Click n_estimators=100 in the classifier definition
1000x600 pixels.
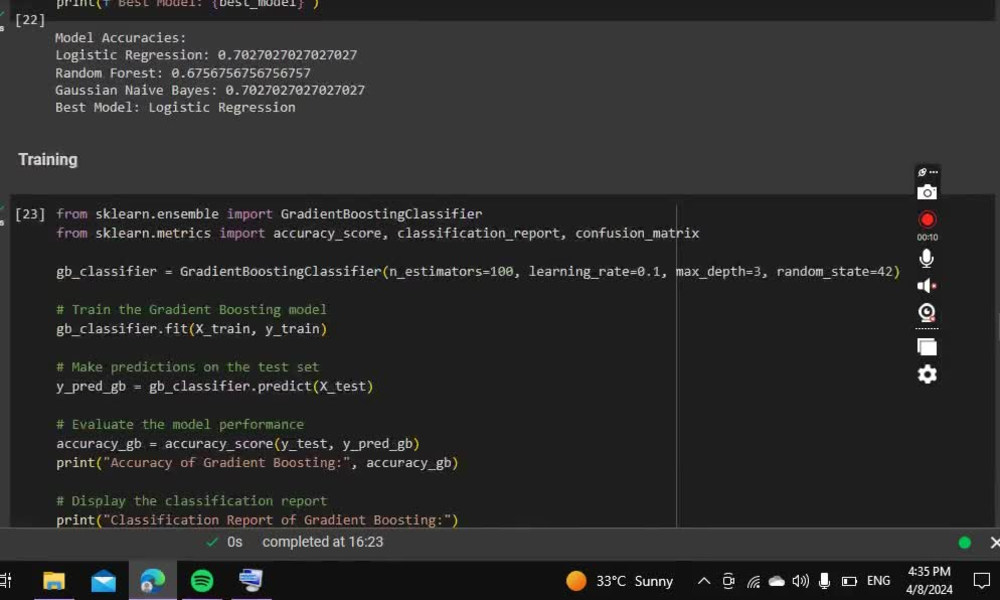[x=451, y=271]
